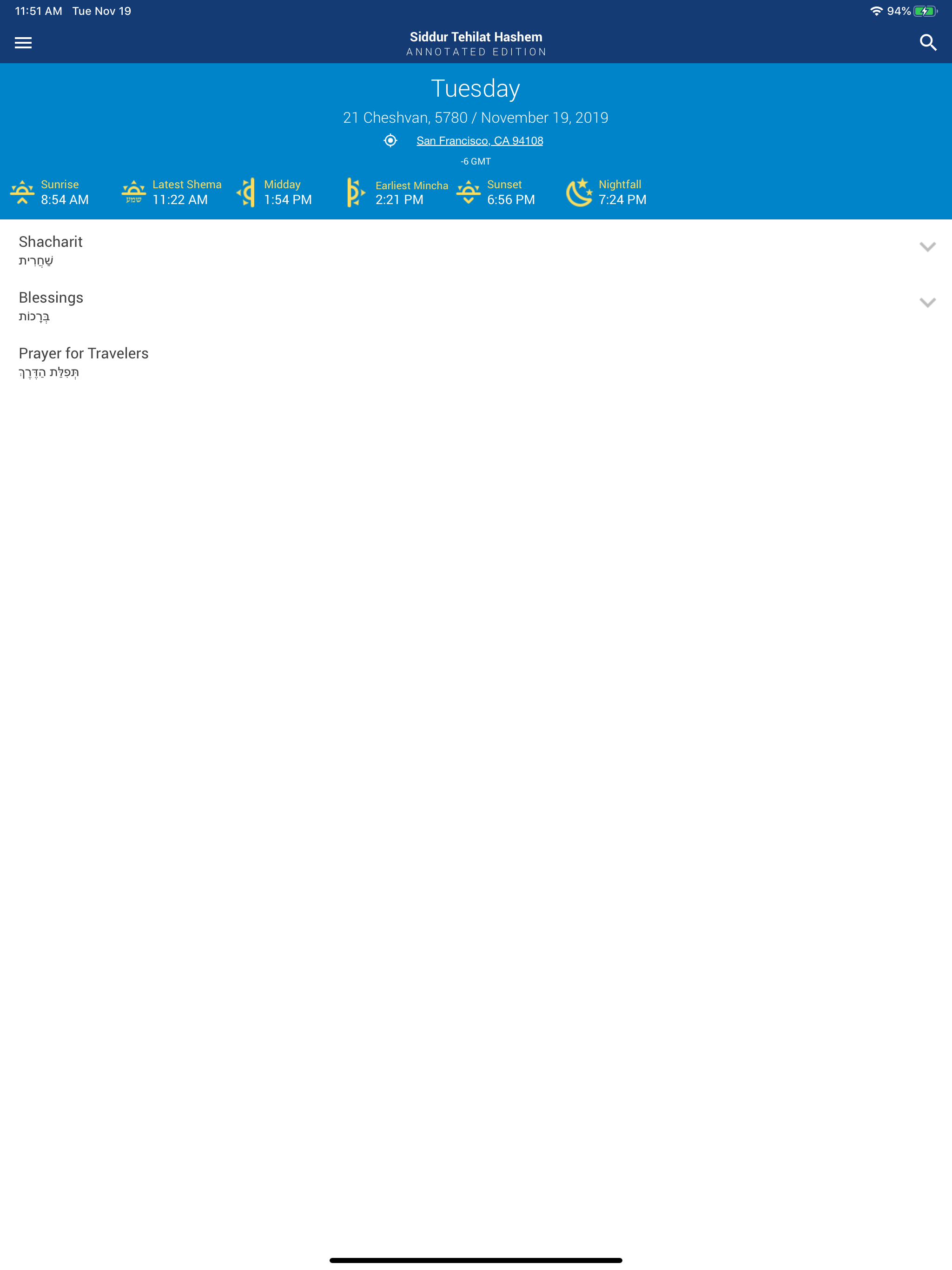The height and width of the screenshot is (1270, 952).
Task: Expand the Shacharit chevron
Action: point(927,247)
